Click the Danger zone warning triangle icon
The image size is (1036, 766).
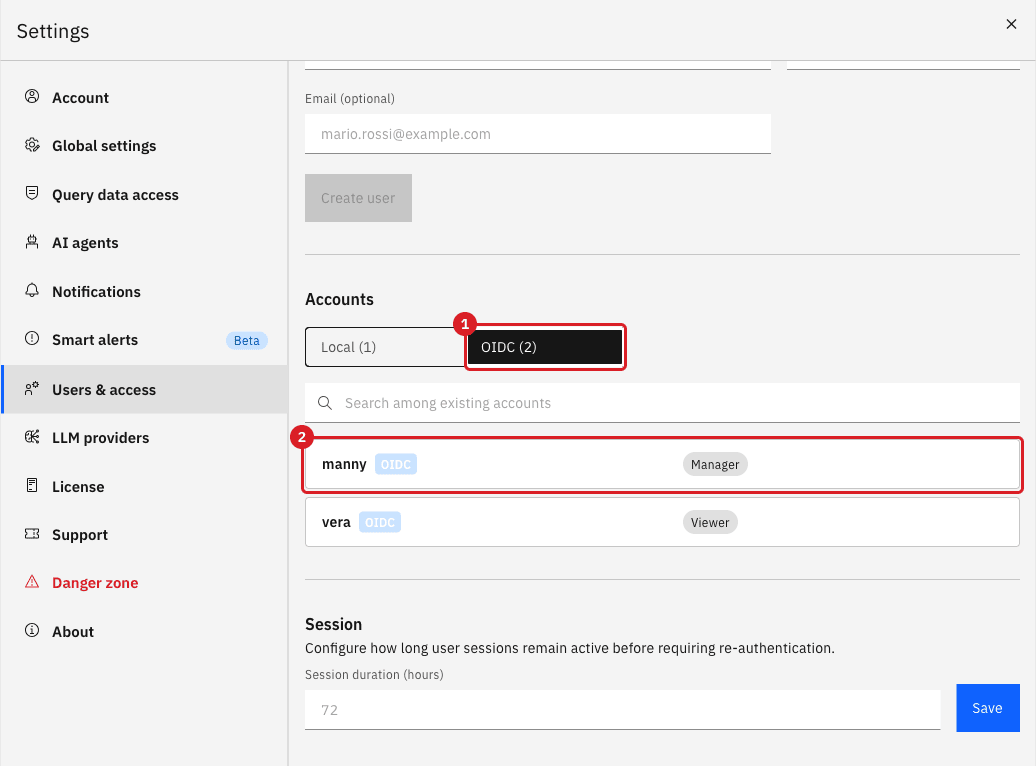click(32, 582)
